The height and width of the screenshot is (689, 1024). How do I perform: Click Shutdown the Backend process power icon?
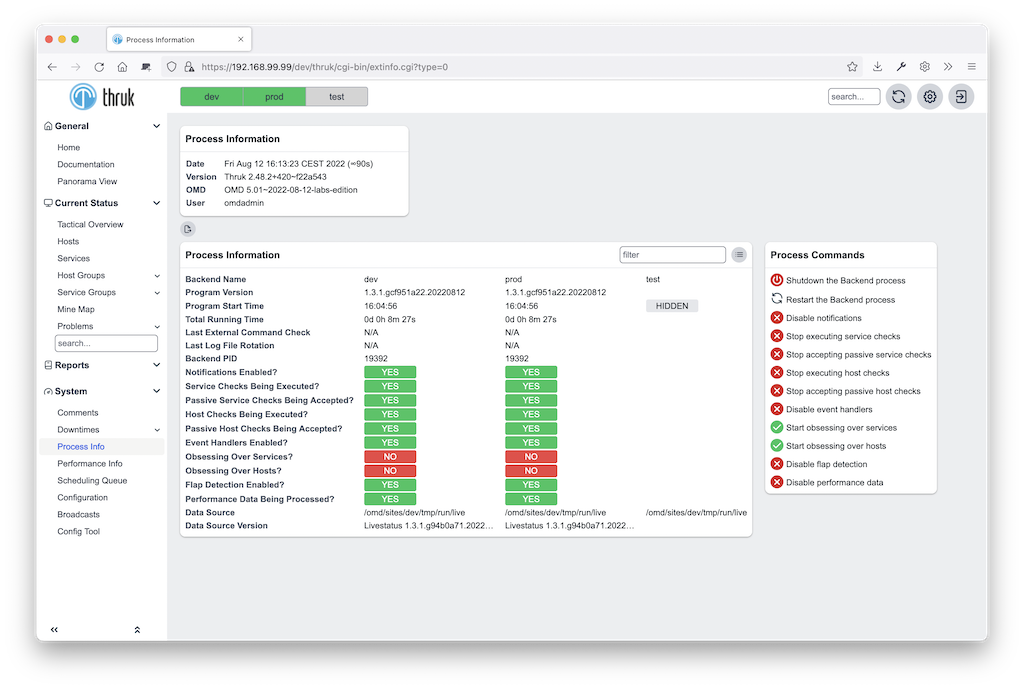click(x=776, y=280)
